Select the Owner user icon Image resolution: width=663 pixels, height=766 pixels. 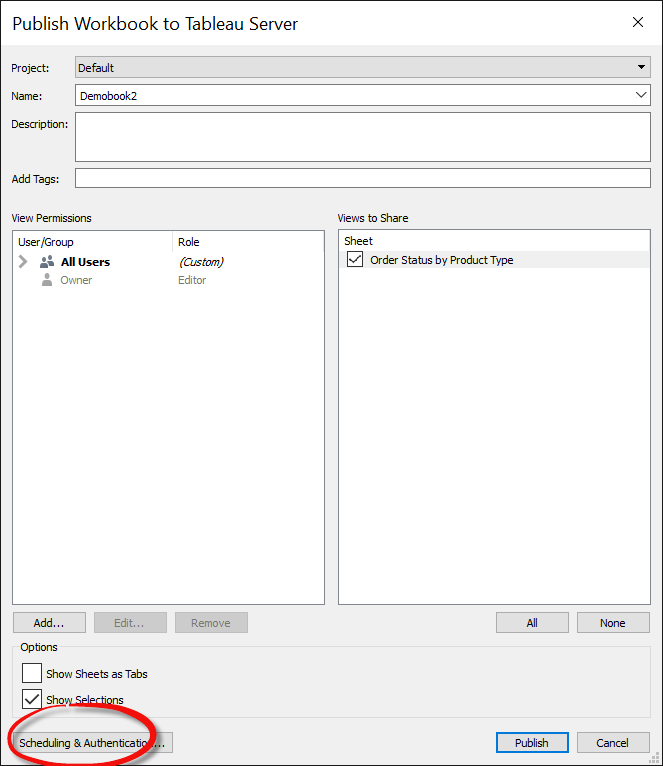tap(47, 280)
